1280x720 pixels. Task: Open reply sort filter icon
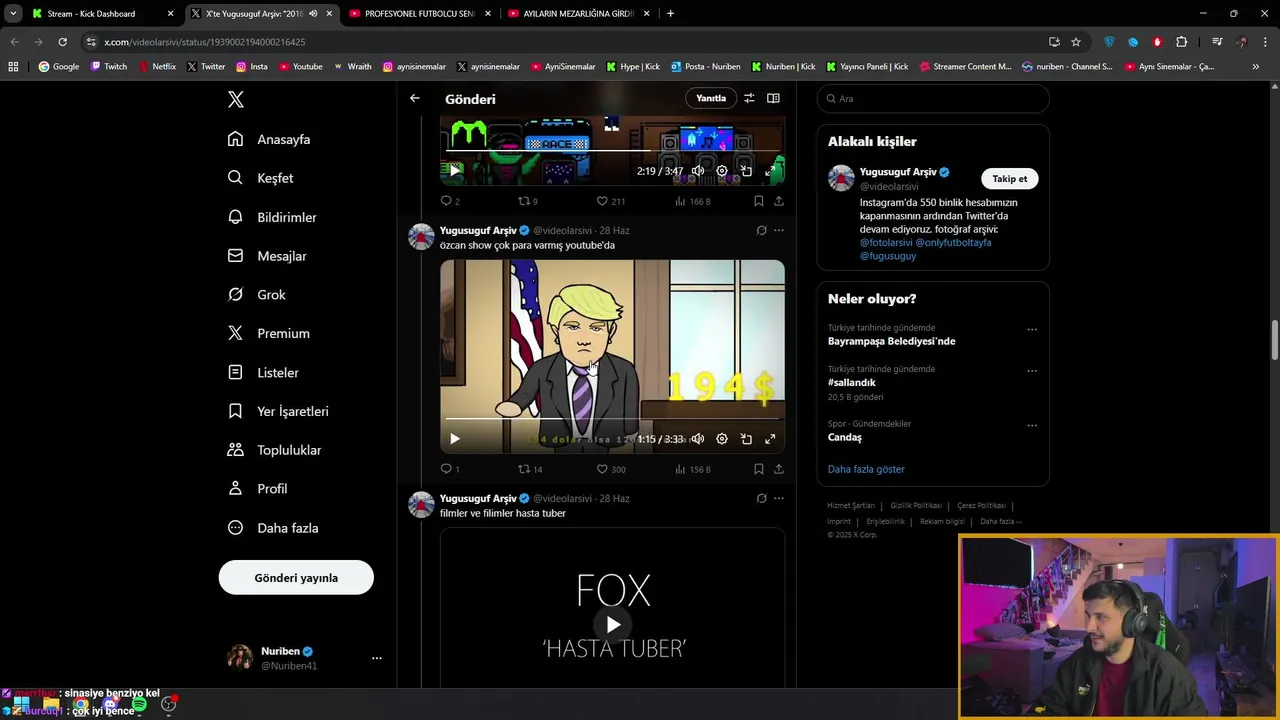click(x=749, y=98)
